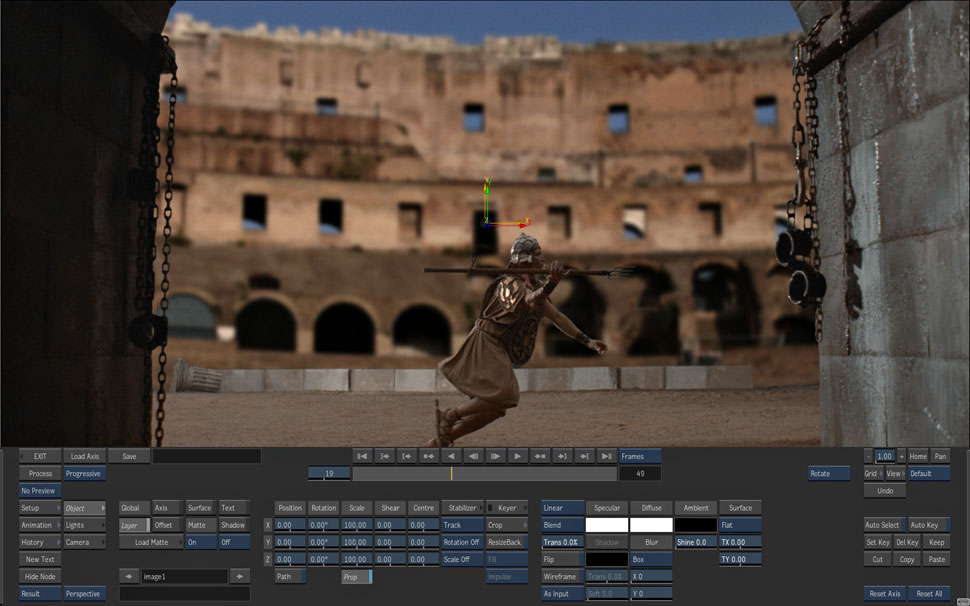This screenshot has width=970, height=606.
Task: Click the Play forward transport button
Action: click(518, 456)
